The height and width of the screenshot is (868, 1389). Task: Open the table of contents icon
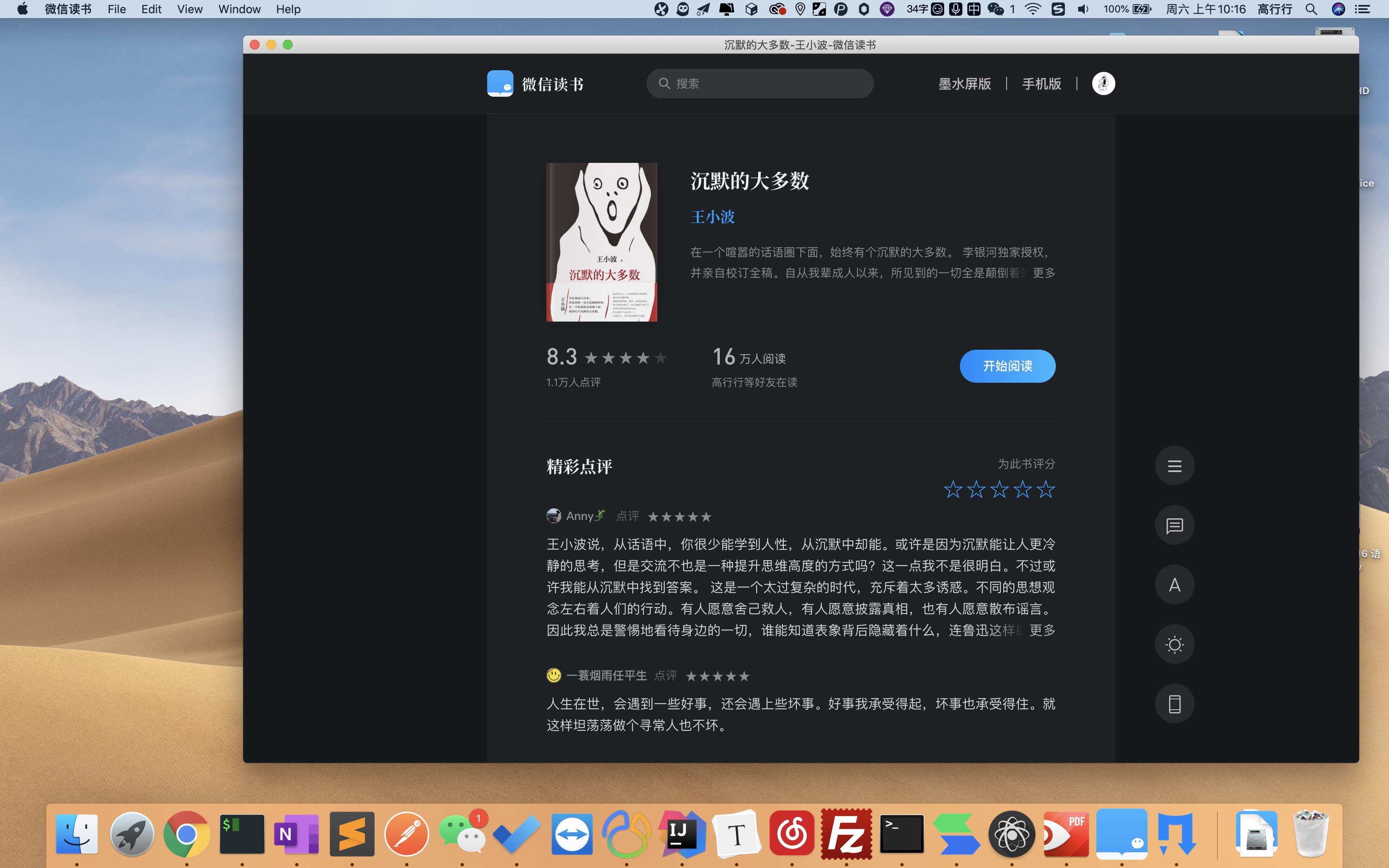(1174, 465)
